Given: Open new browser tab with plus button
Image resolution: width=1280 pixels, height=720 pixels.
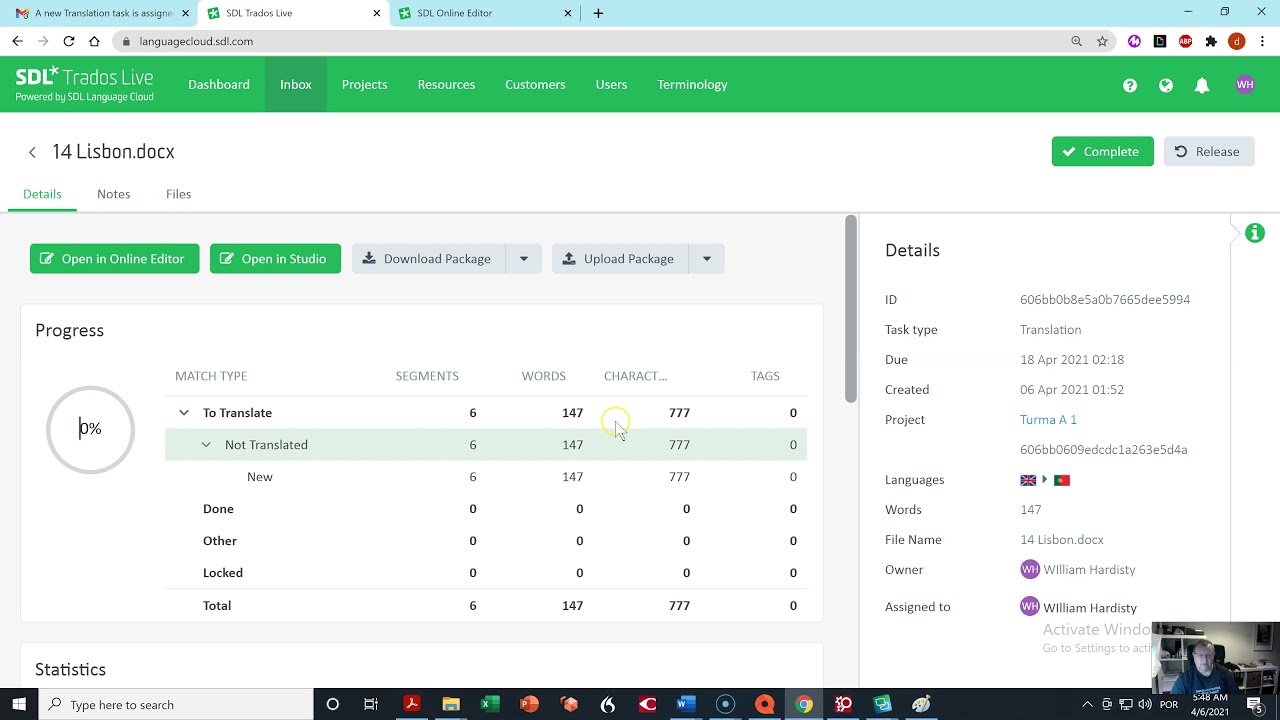Looking at the screenshot, I should point(598,13).
